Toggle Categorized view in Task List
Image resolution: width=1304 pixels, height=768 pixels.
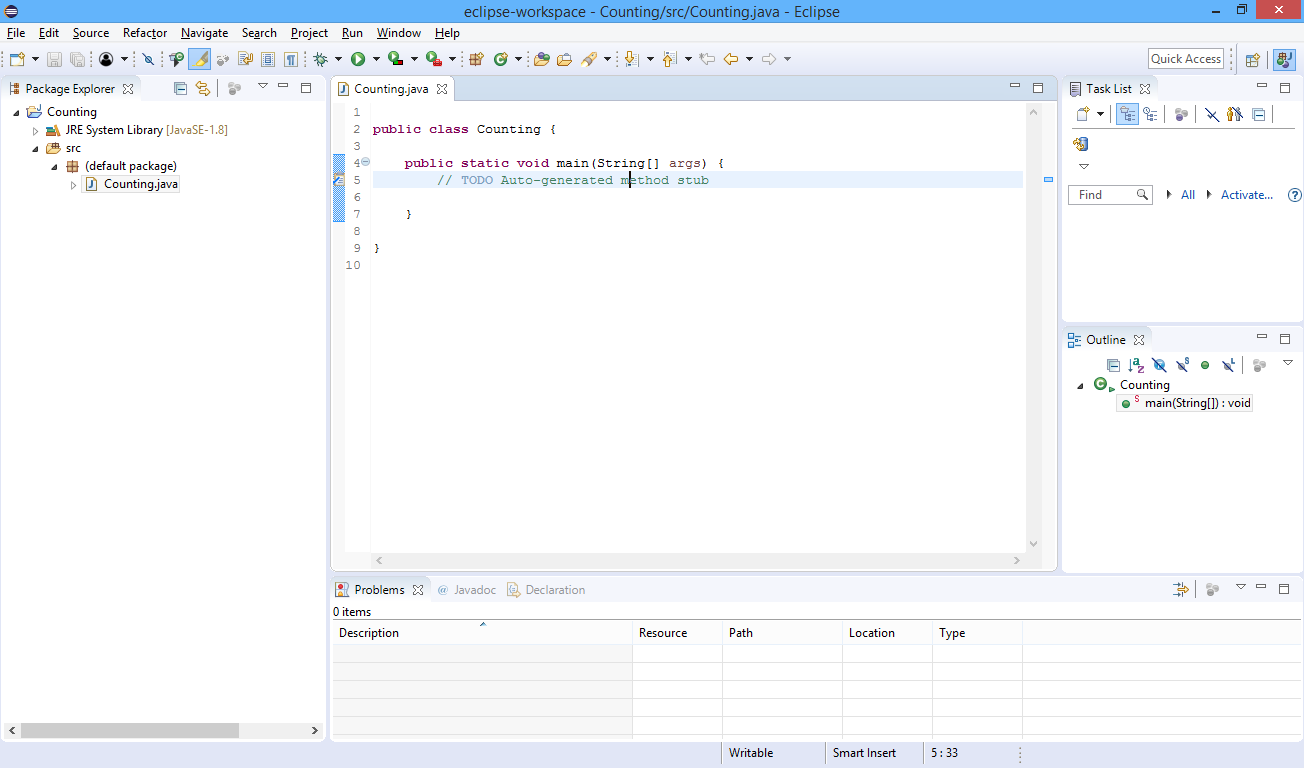(x=1127, y=115)
